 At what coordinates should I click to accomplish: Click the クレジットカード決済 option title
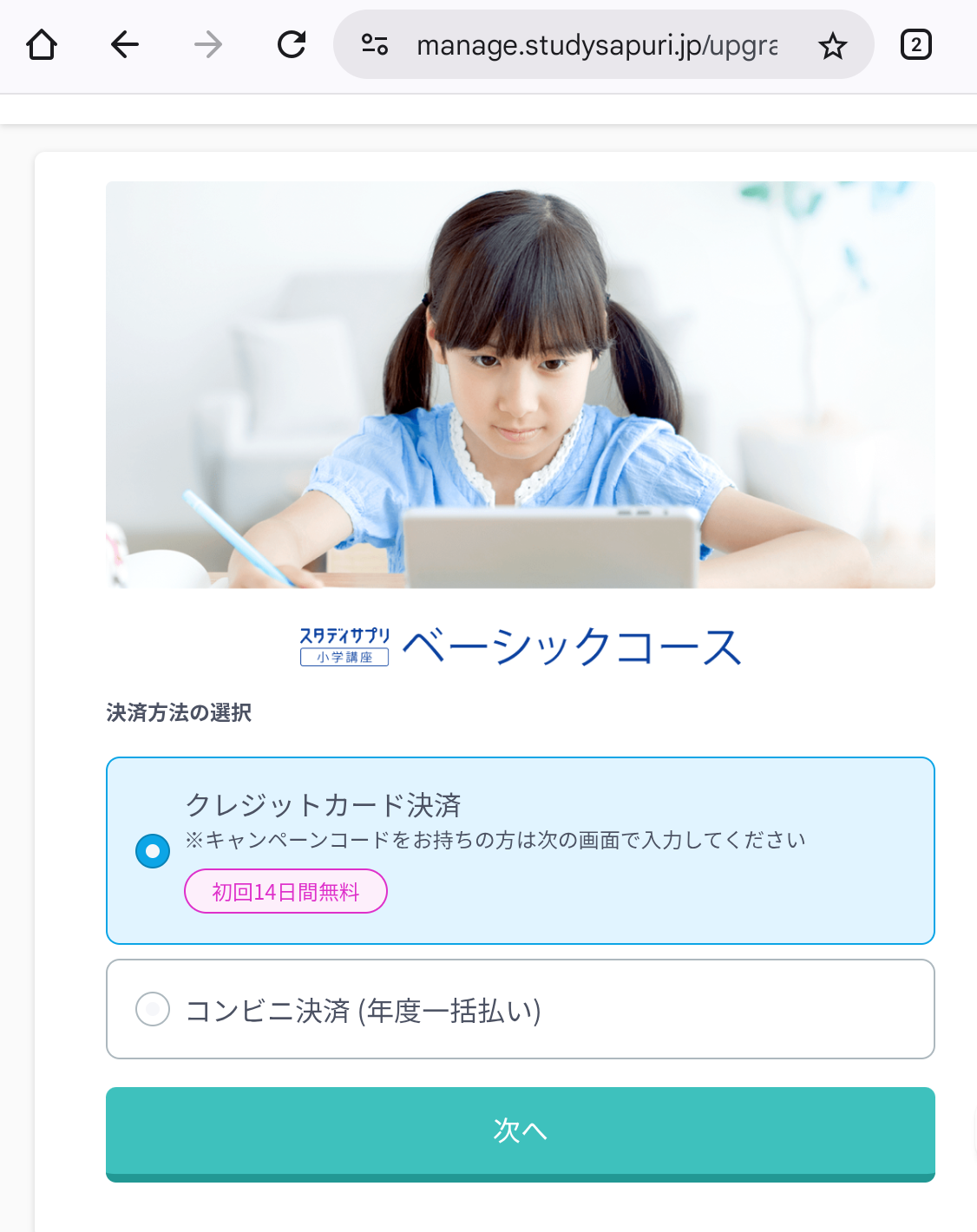324,805
